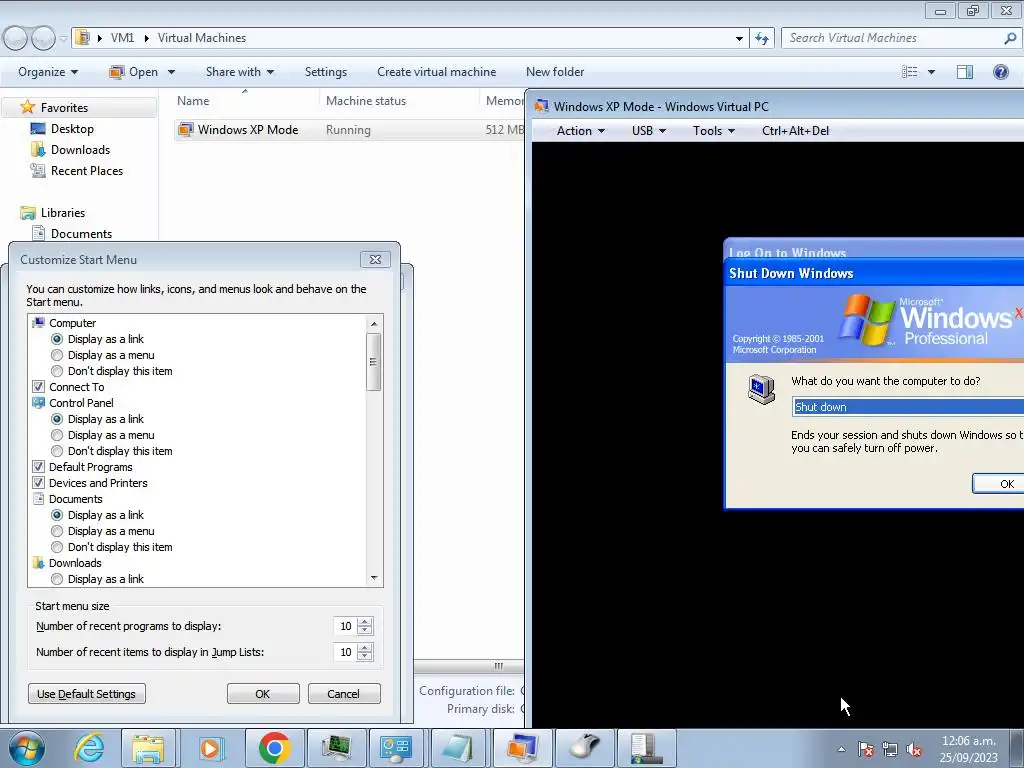Toggle the Devices and Printers checkbox
1024x768 pixels.
[39, 483]
